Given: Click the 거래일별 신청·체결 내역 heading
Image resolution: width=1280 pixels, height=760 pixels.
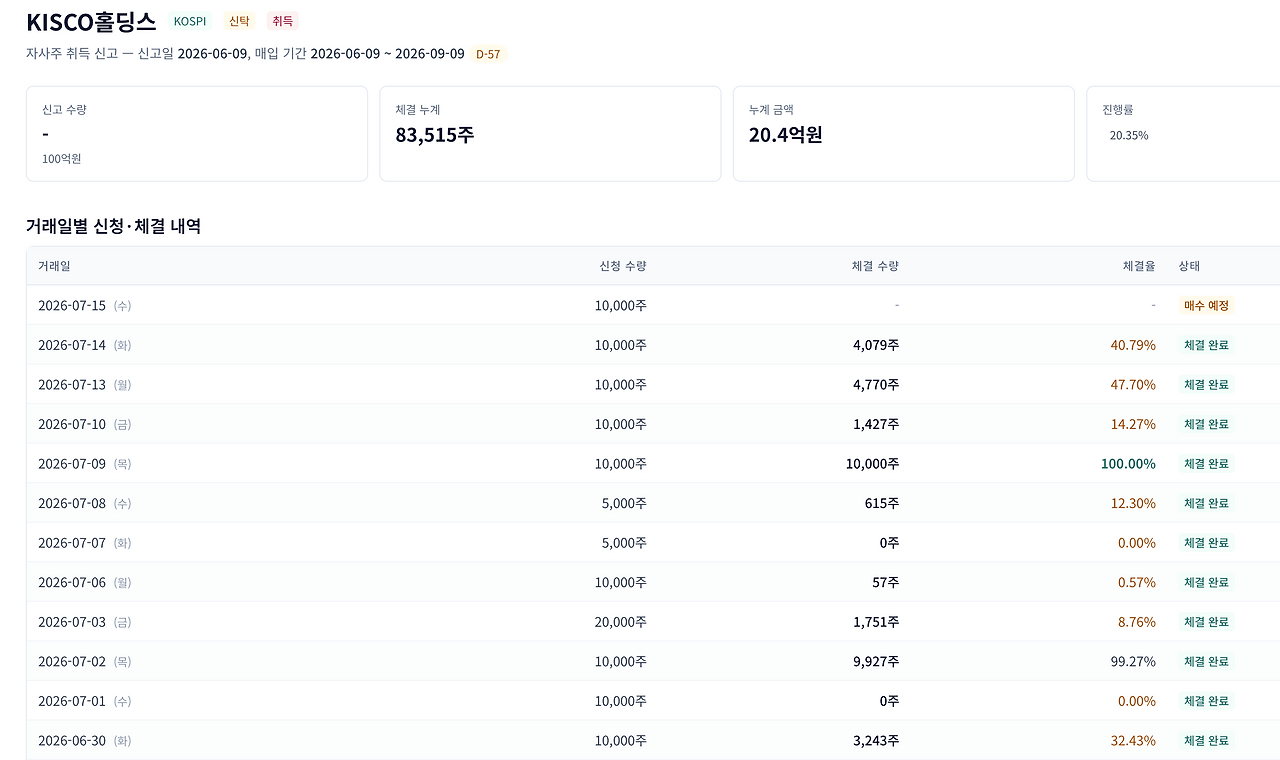Looking at the screenshot, I should point(114,226).
